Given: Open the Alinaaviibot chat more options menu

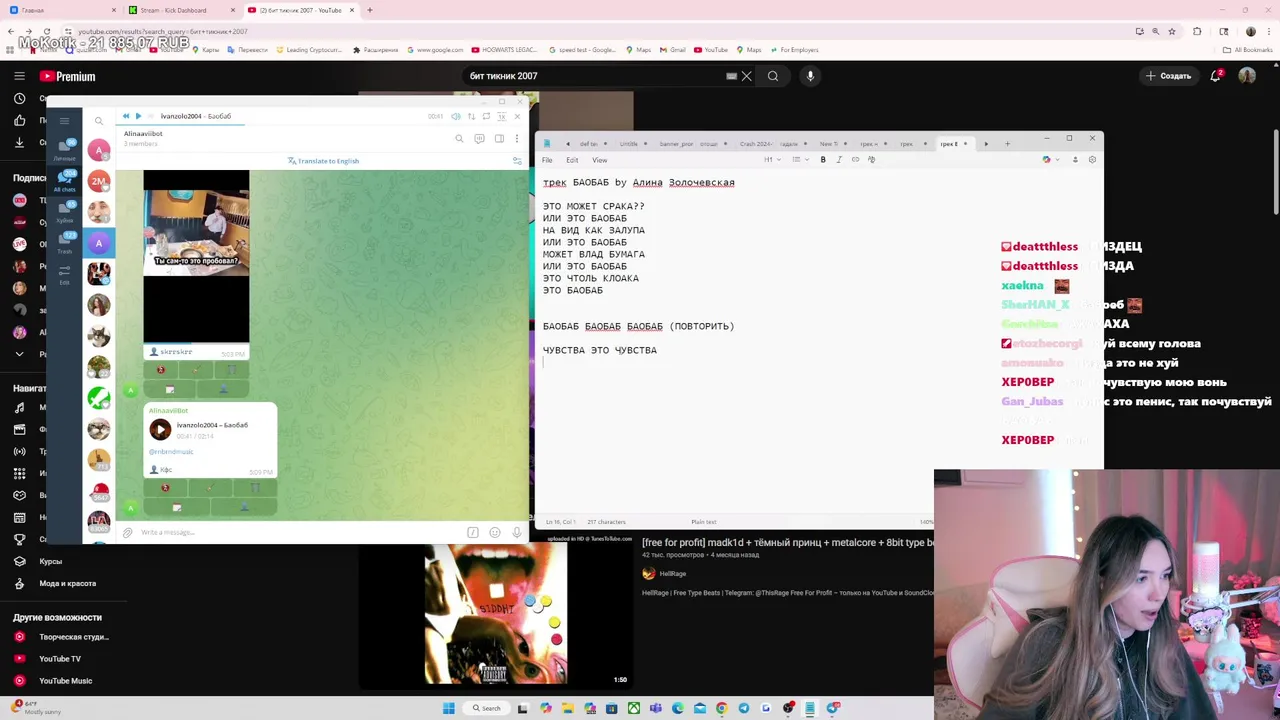Looking at the screenshot, I should coord(517,138).
